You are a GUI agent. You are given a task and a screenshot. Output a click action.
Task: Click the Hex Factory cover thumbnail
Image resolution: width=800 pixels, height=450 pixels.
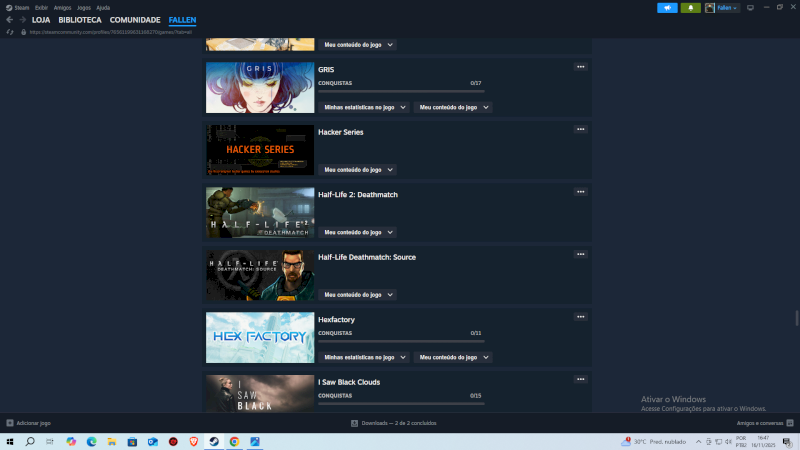coord(260,338)
